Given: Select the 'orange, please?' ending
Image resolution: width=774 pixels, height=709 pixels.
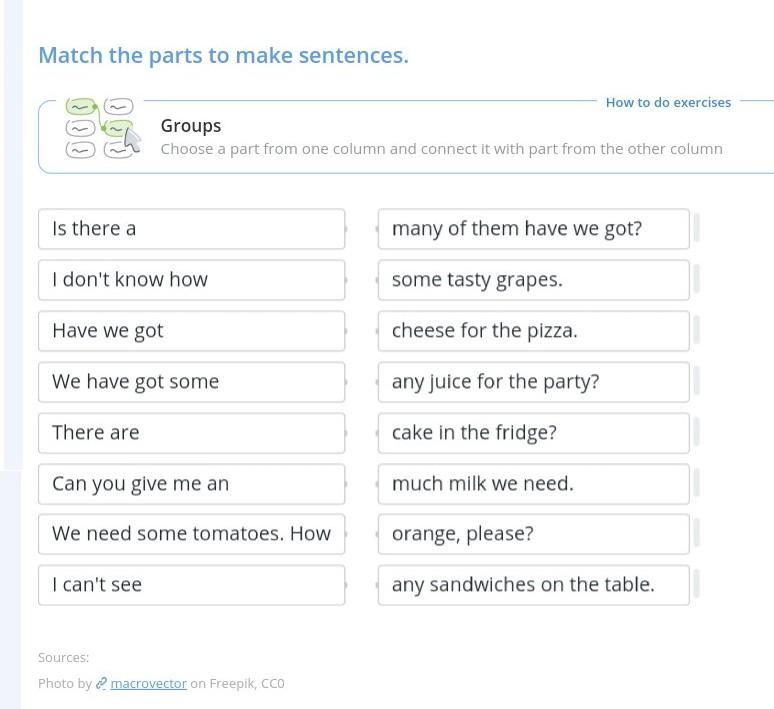Looking at the screenshot, I should click(x=533, y=534).
